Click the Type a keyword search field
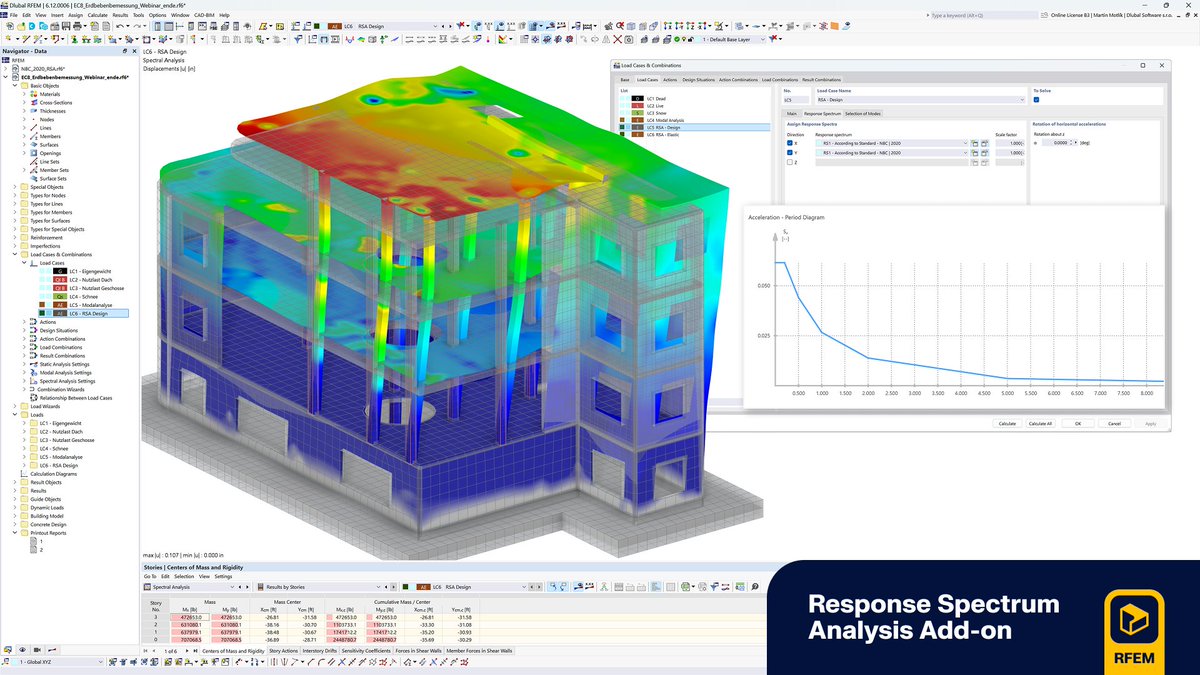 click(983, 15)
